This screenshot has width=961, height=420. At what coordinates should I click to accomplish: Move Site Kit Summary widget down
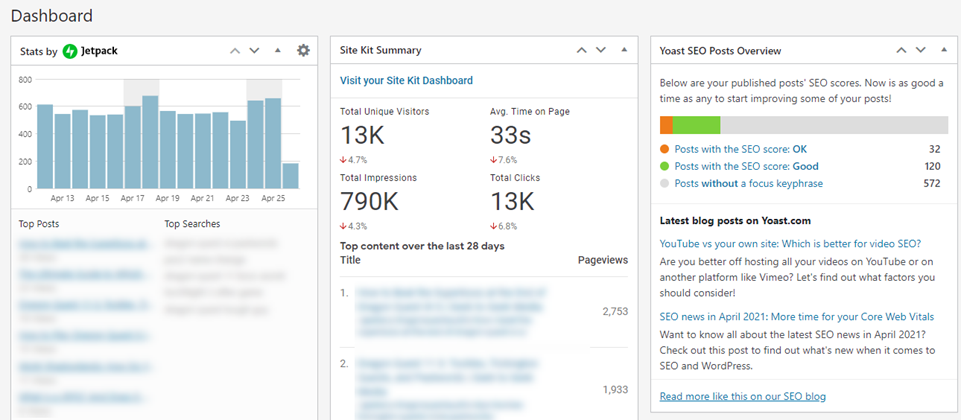(x=601, y=50)
